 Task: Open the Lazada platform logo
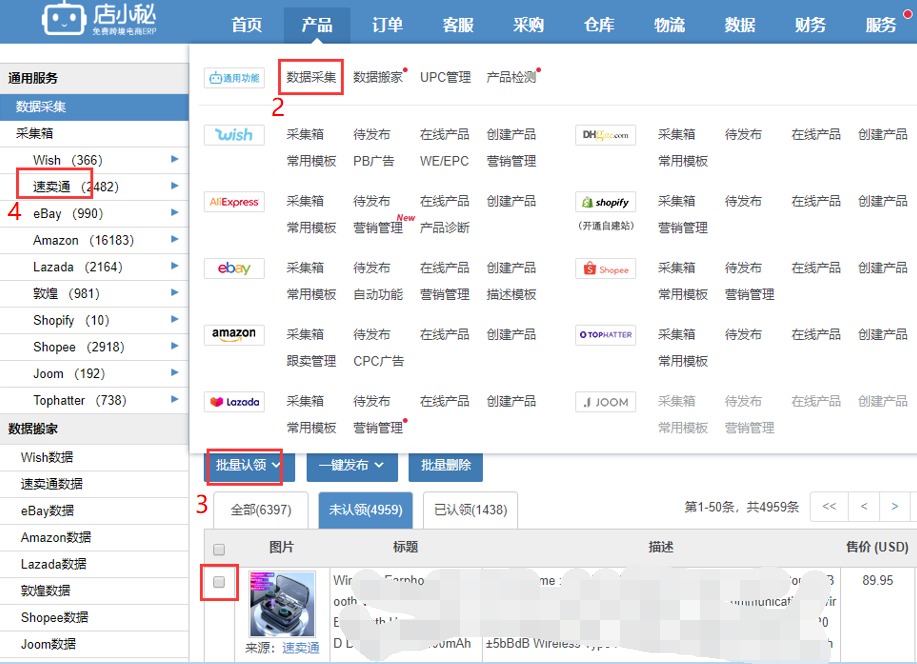click(x=234, y=402)
